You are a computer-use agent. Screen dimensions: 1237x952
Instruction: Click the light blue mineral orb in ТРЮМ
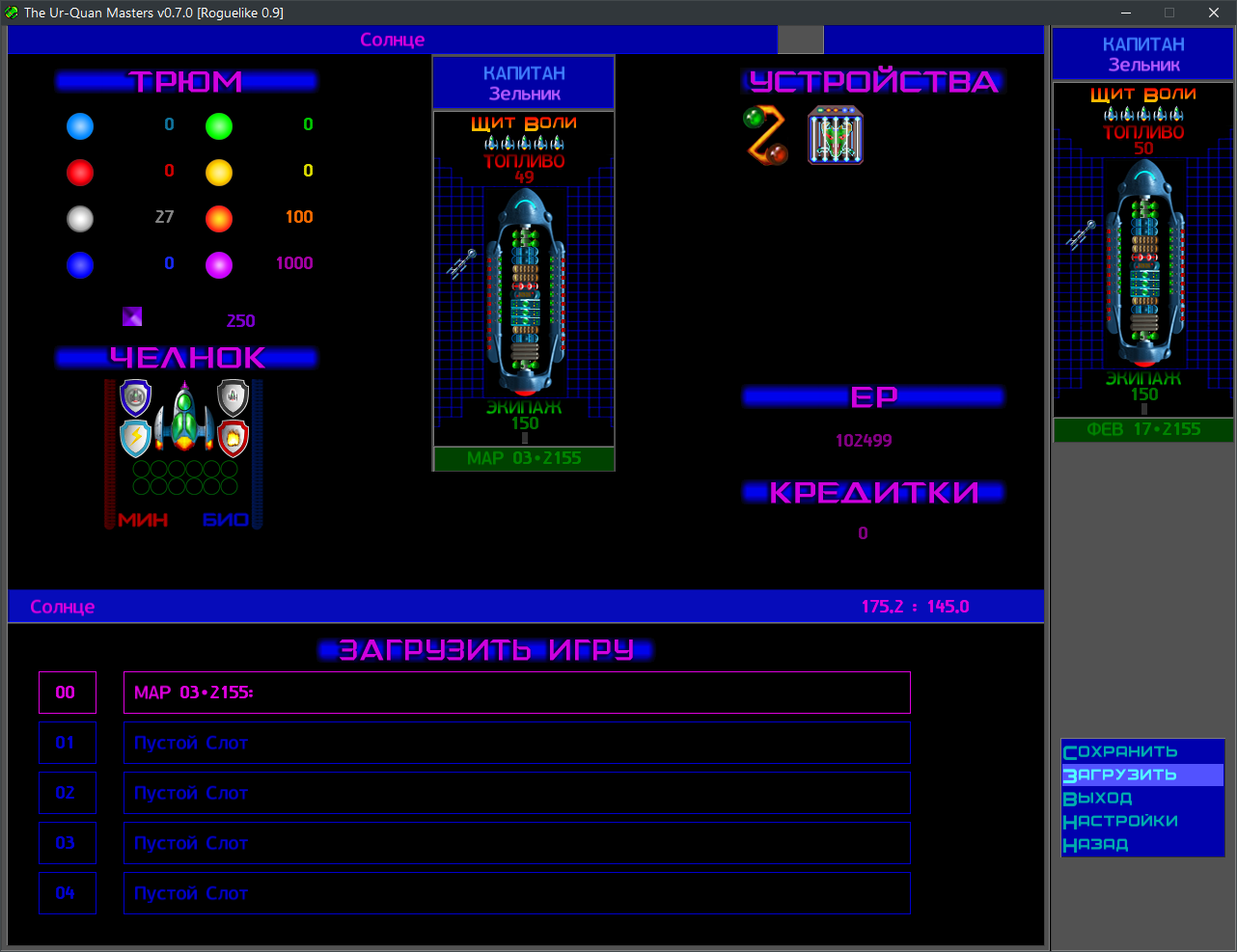[80, 126]
